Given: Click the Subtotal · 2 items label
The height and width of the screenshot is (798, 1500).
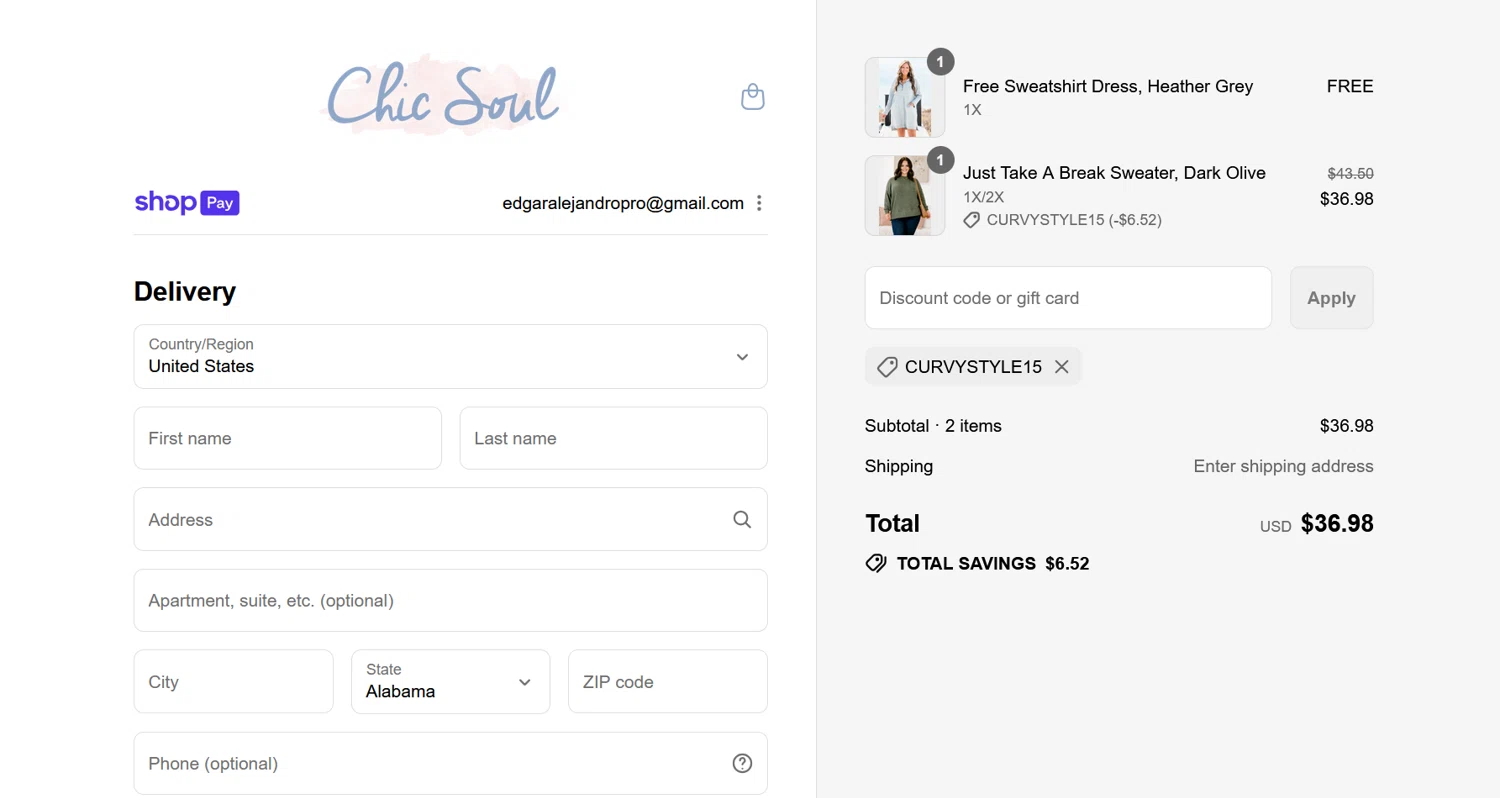Looking at the screenshot, I should click(x=933, y=426).
